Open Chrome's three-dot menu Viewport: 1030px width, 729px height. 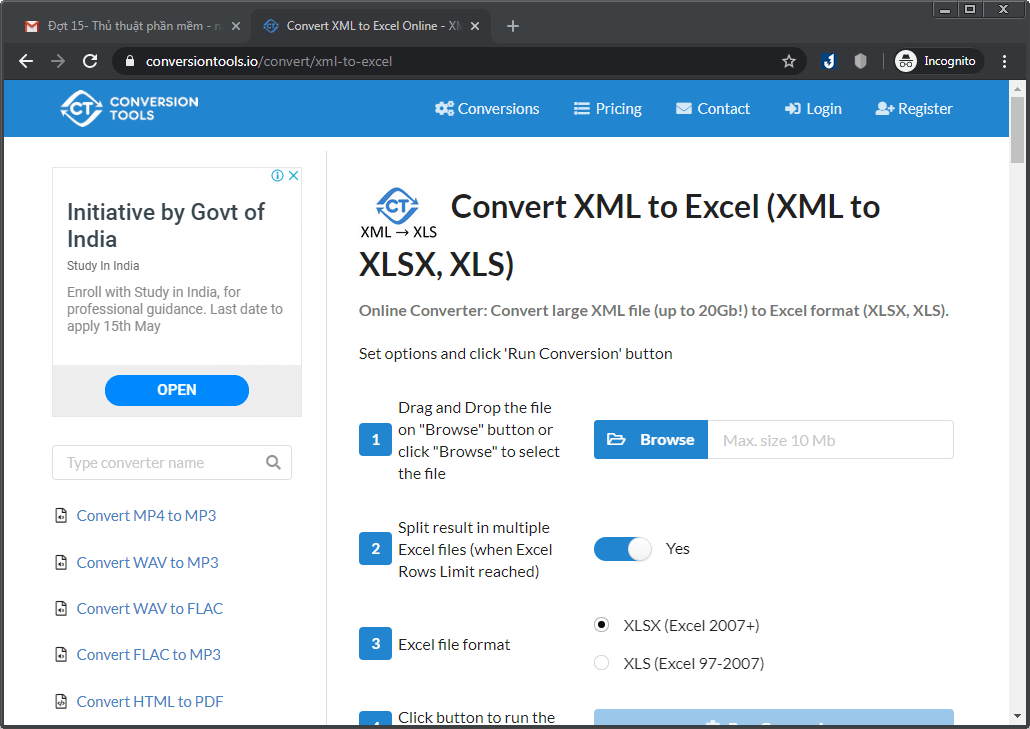pos(1005,60)
